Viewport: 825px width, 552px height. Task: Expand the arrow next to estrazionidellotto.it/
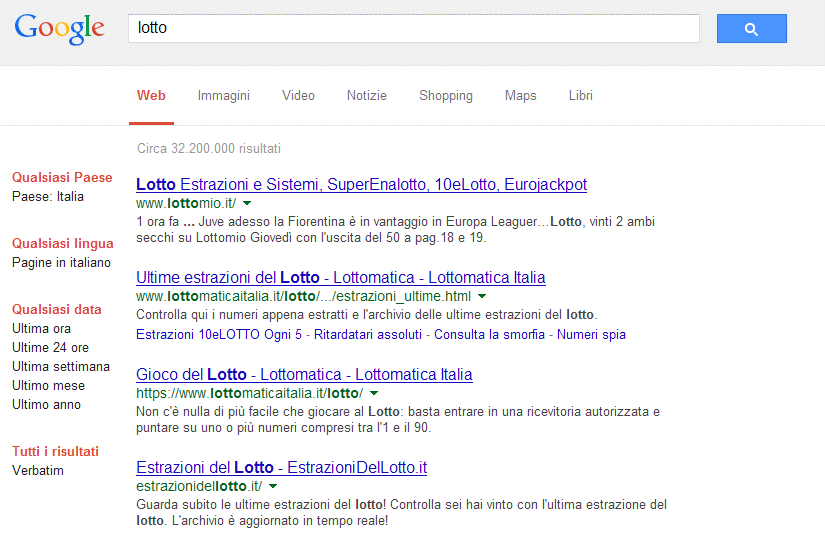pyautogui.click(x=273, y=486)
